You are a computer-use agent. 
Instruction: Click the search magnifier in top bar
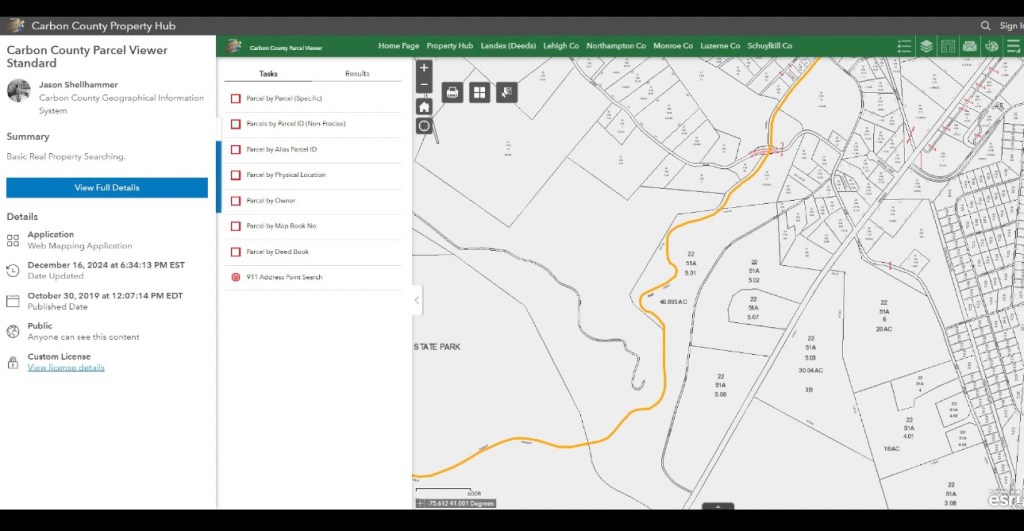986,26
